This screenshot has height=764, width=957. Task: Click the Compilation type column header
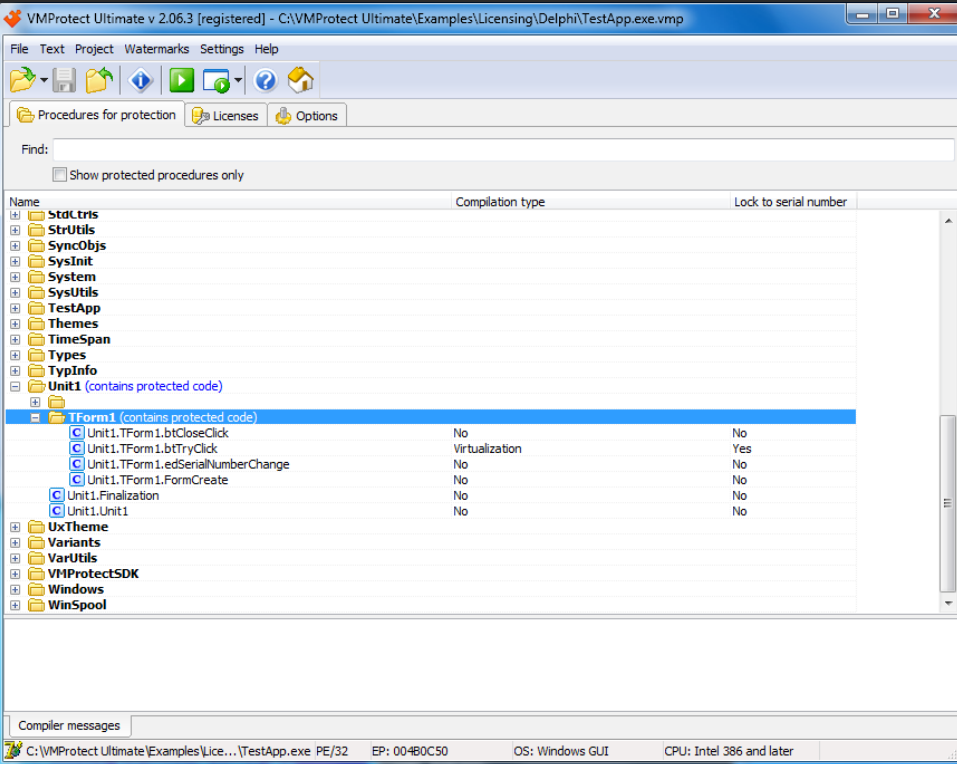pyautogui.click(x=591, y=201)
